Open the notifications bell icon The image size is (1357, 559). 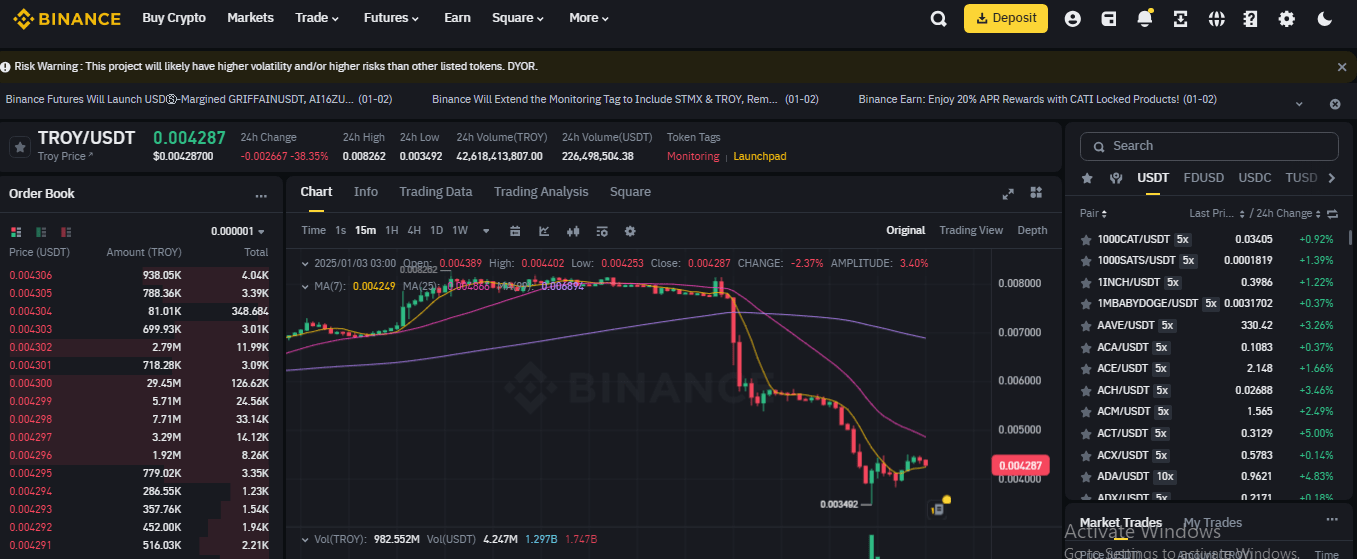coord(1144,18)
